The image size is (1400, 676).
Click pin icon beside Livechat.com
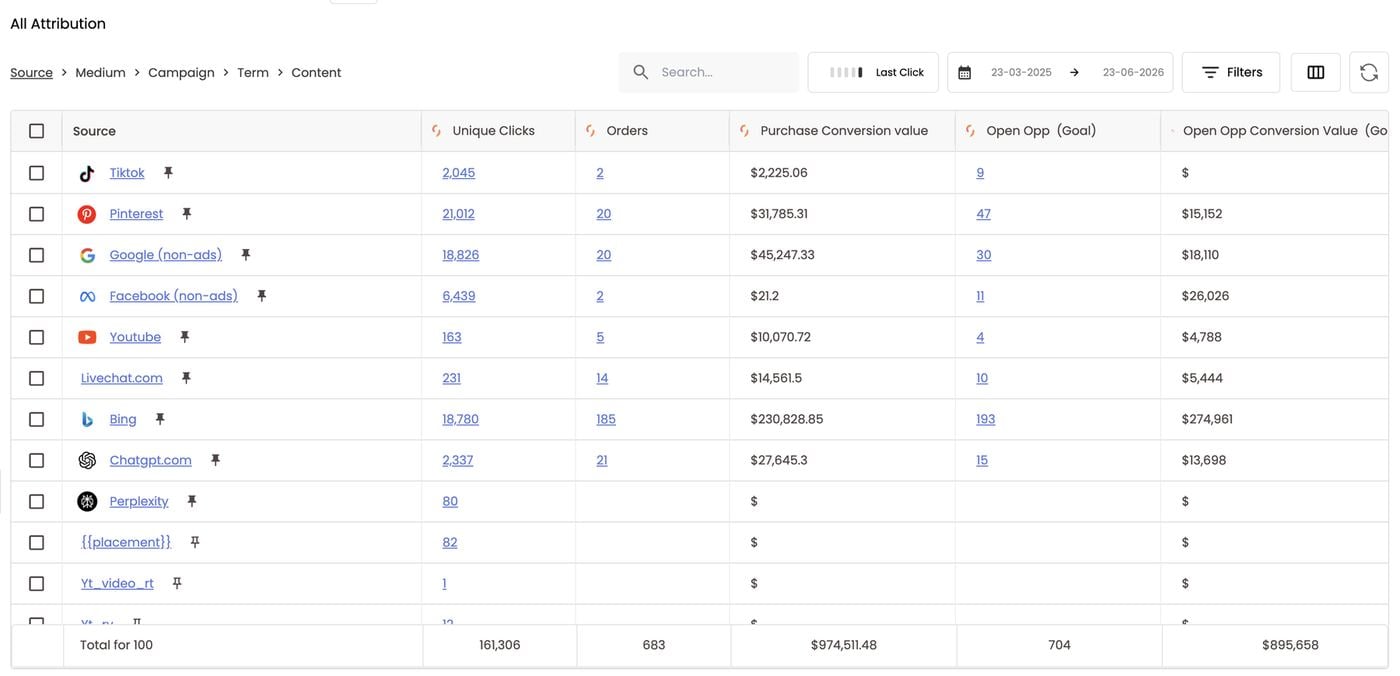[x=186, y=378]
